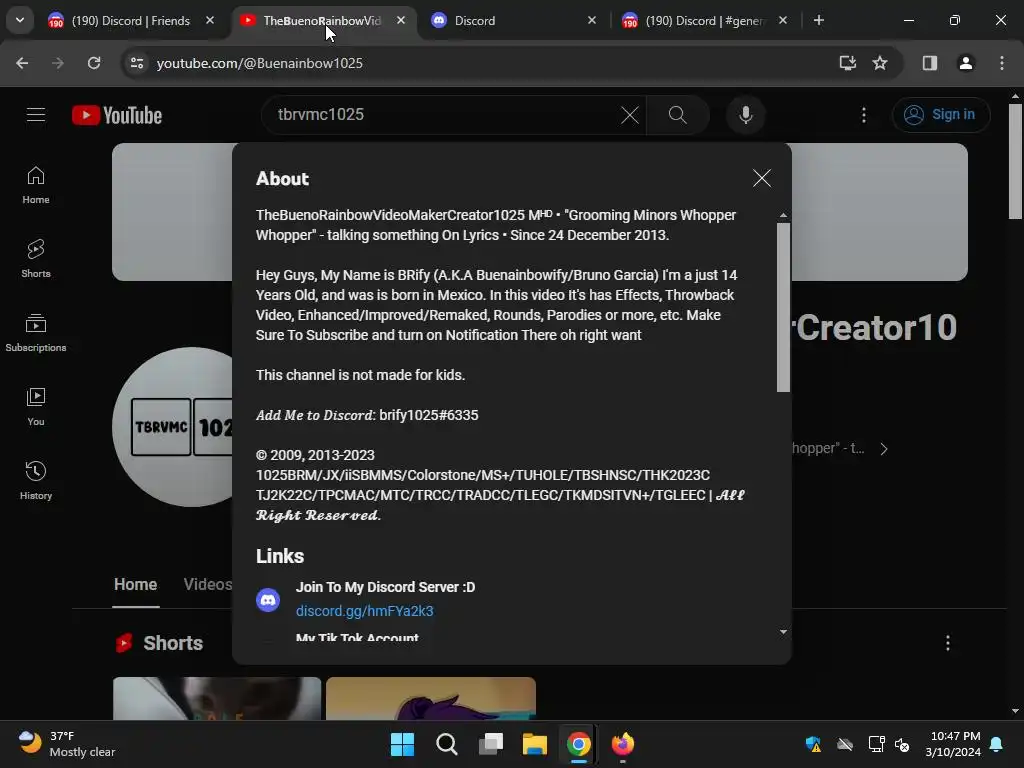Image resolution: width=1024 pixels, height=768 pixels.
Task: Open the Shorts section options menu
Action: [948, 643]
